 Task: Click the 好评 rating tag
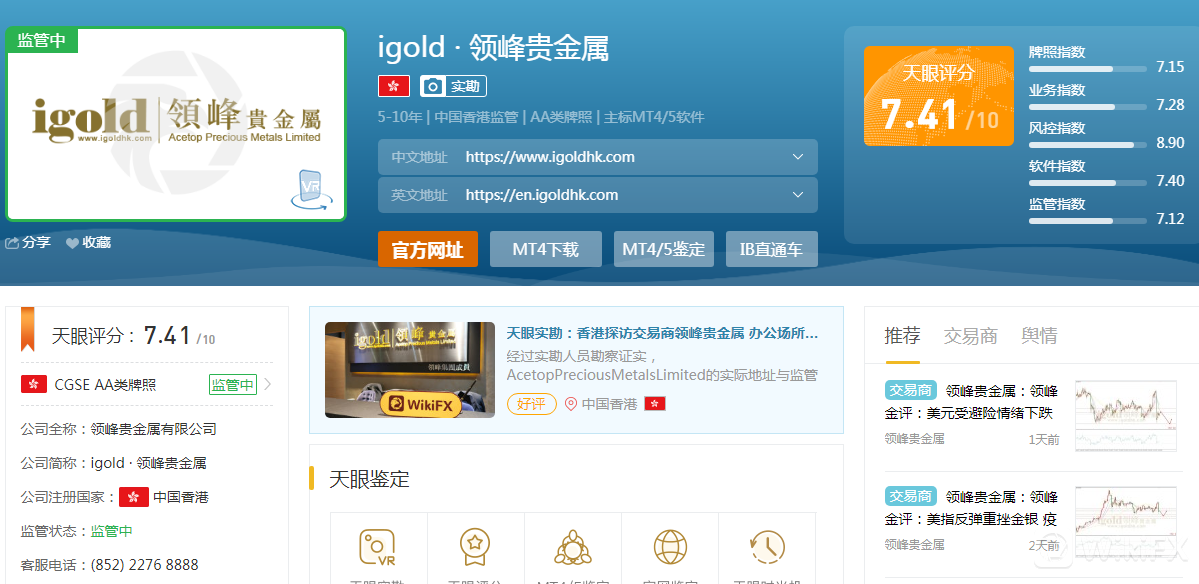(531, 404)
